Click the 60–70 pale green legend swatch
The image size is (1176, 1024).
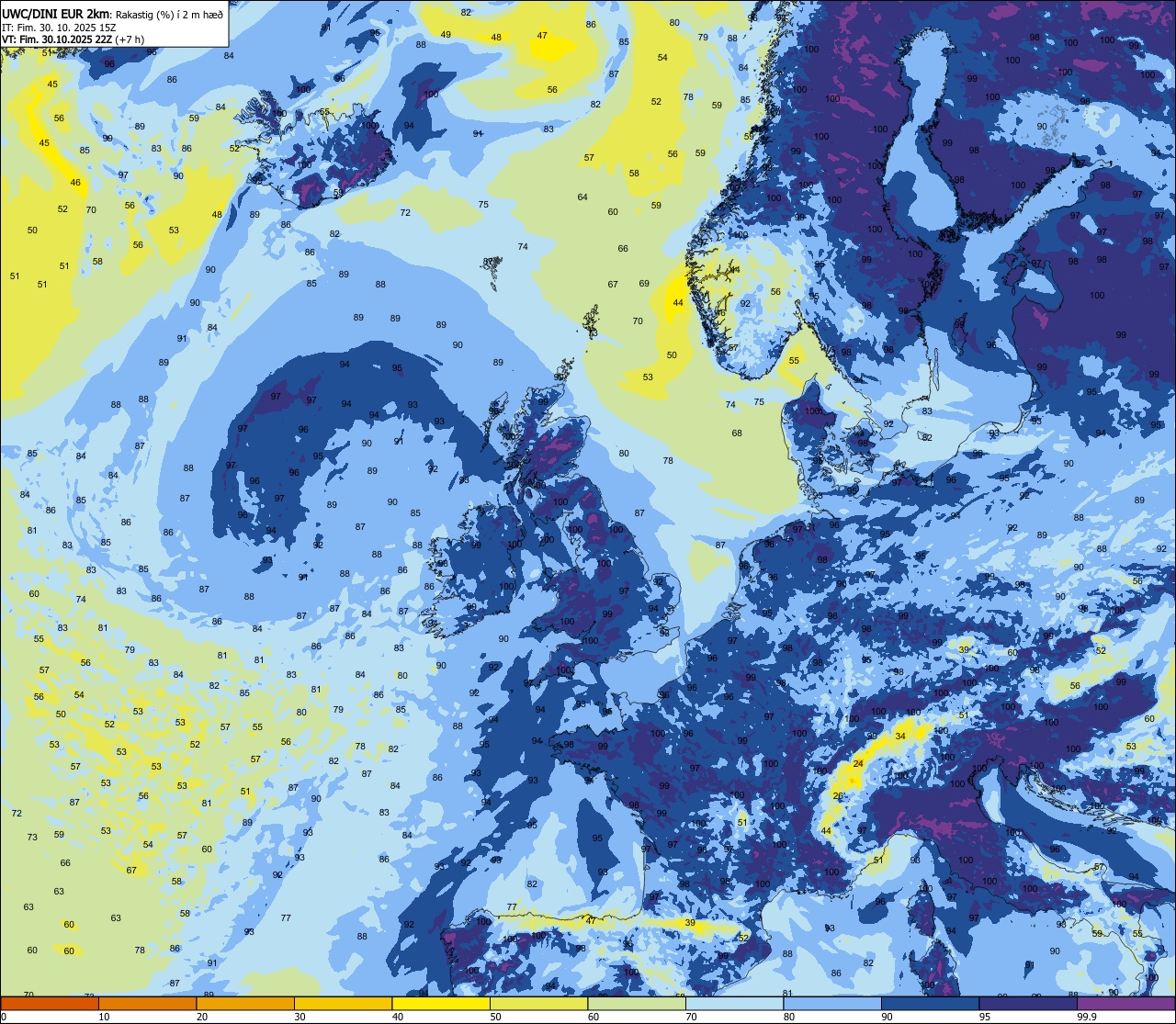tap(637, 1004)
